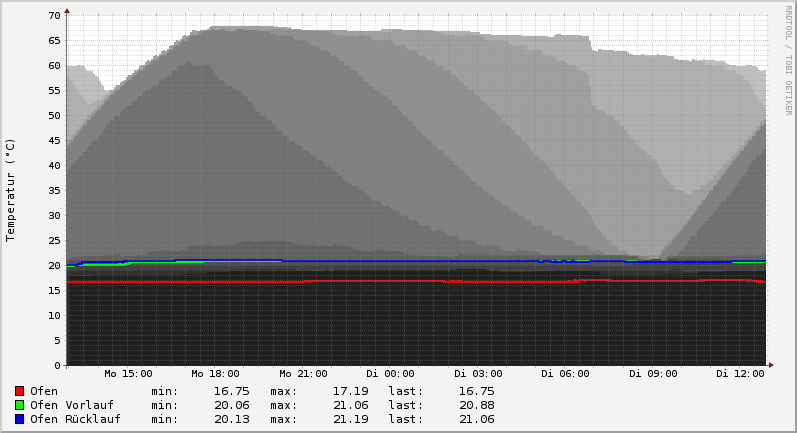Click the Temperatur (°C) axis title
The height and width of the screenshot is (433, 797).
point(11,190)
